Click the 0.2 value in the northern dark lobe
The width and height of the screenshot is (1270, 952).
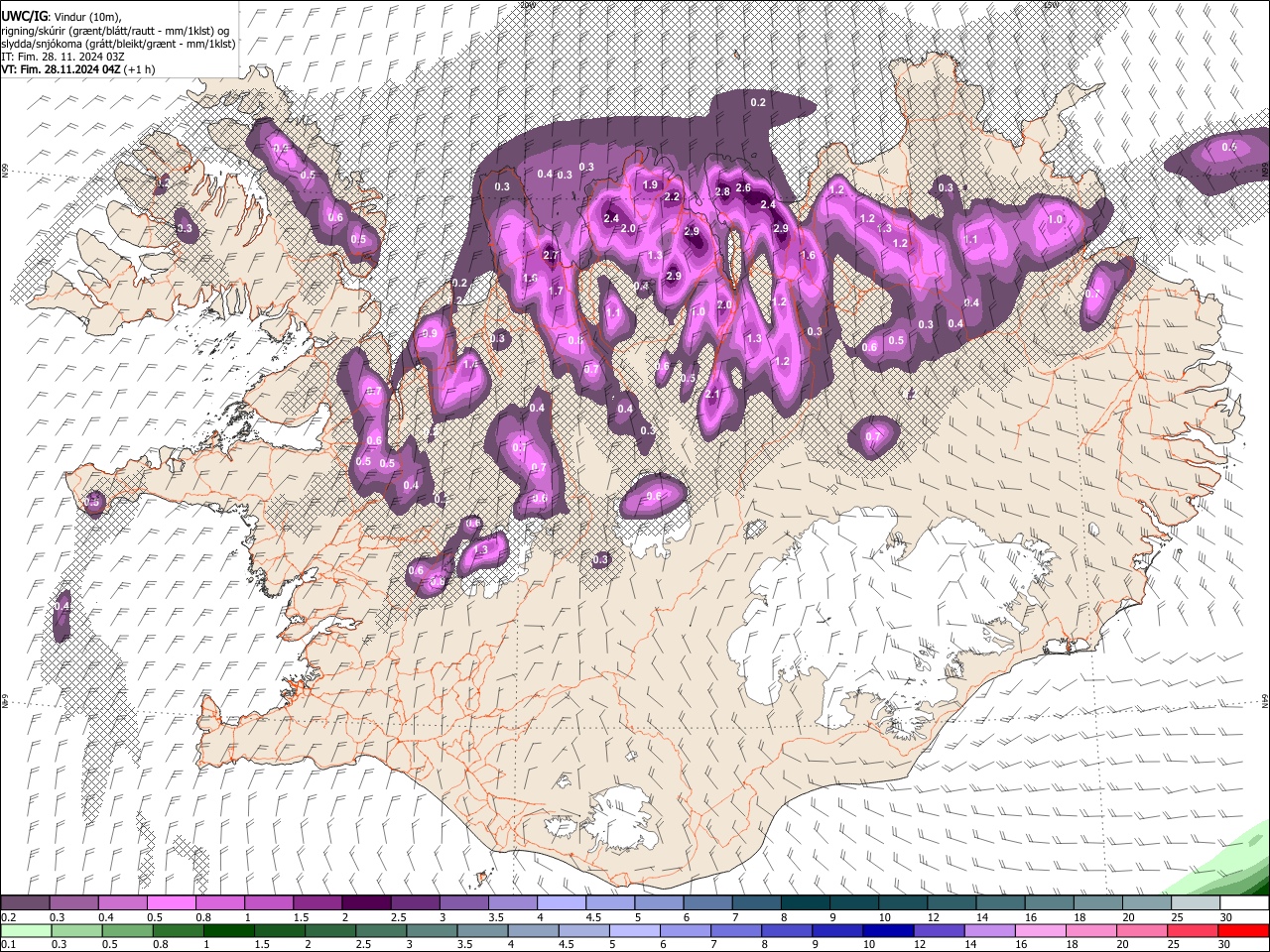[x=758, y=103]
